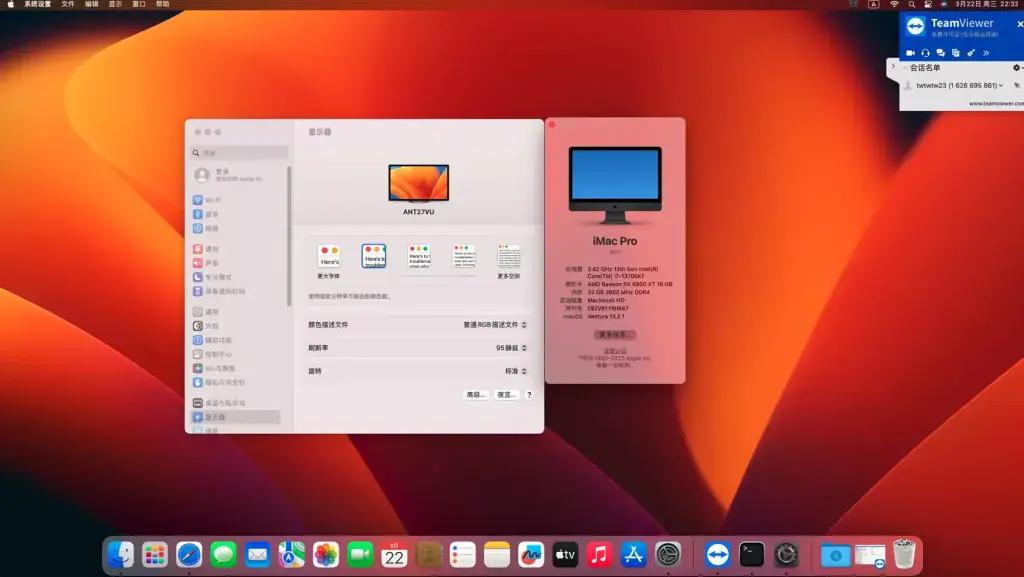The height and width of the screenshot is (577, 1024).
Task: Click the search field in System Settings
Action: coord(239,153)
